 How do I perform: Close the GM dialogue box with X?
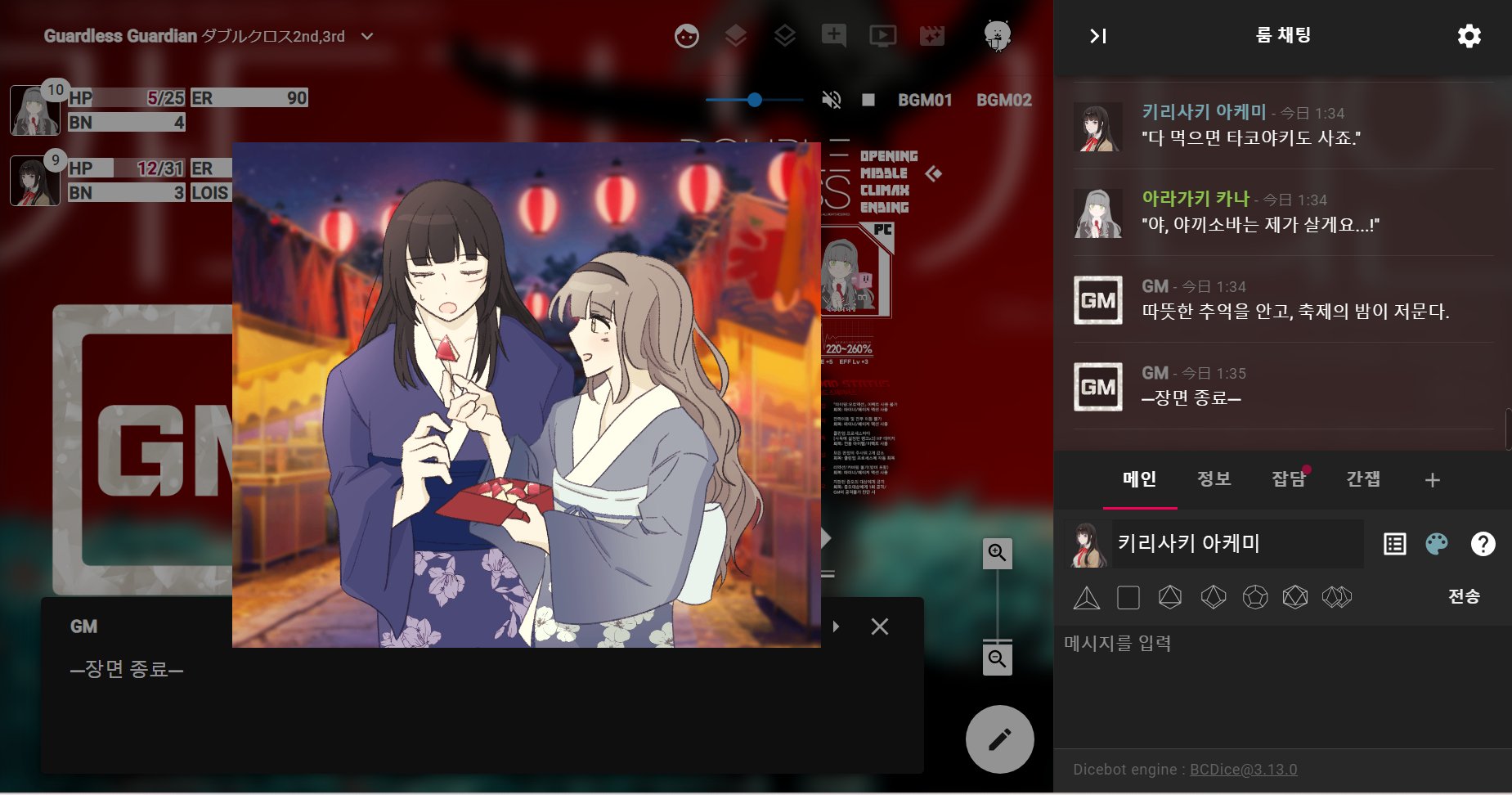(x=880, y=627)
